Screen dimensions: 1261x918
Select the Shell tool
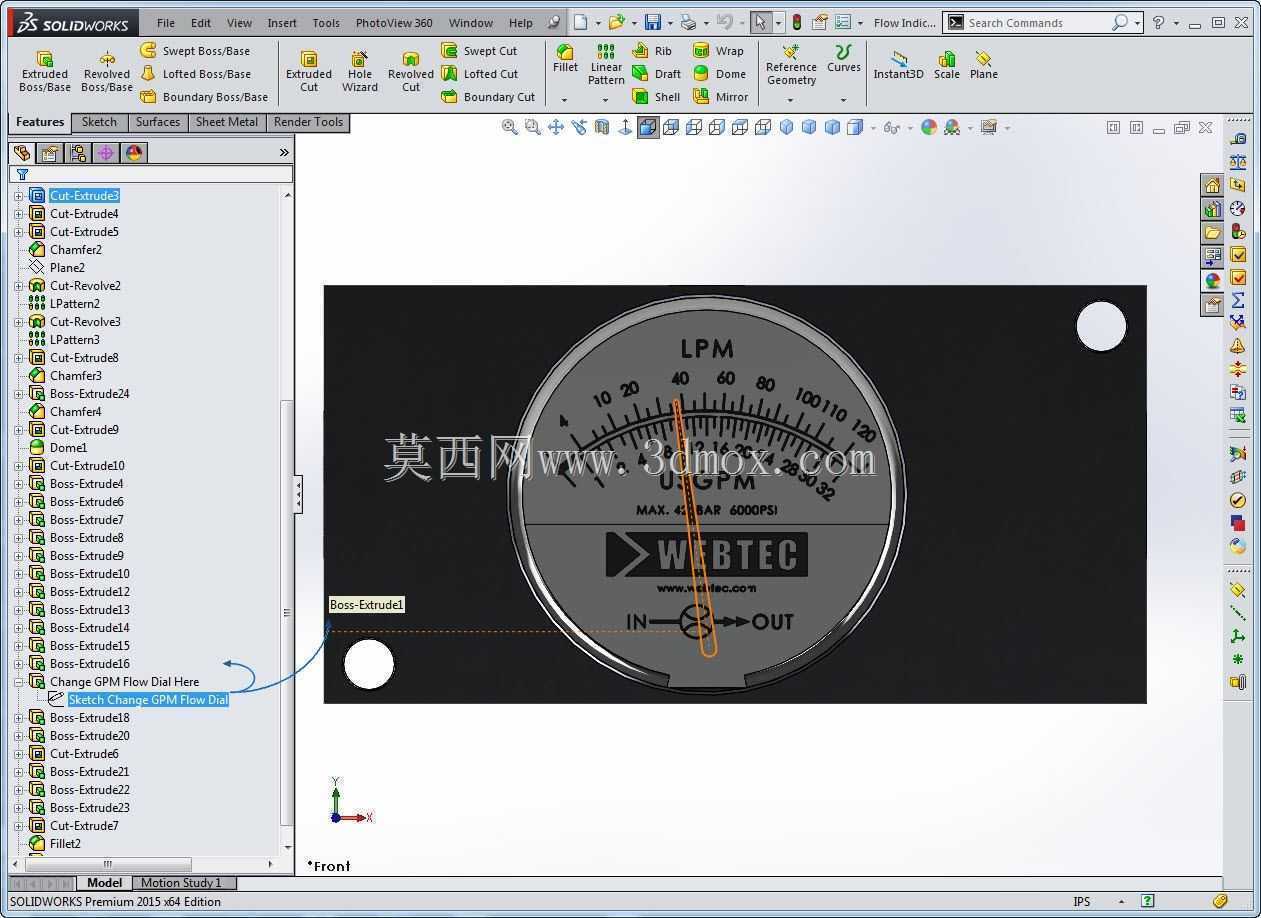pos(656,96)
